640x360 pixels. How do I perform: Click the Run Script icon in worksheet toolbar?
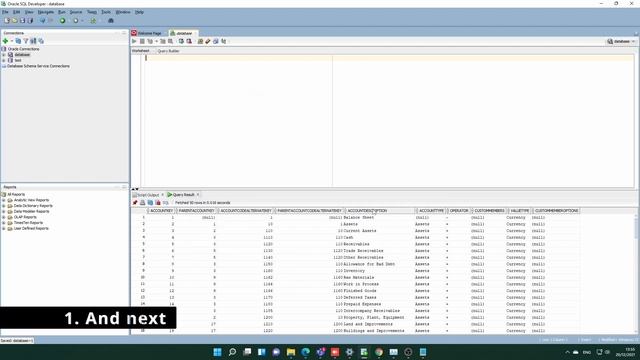click(x=142, y=41)
